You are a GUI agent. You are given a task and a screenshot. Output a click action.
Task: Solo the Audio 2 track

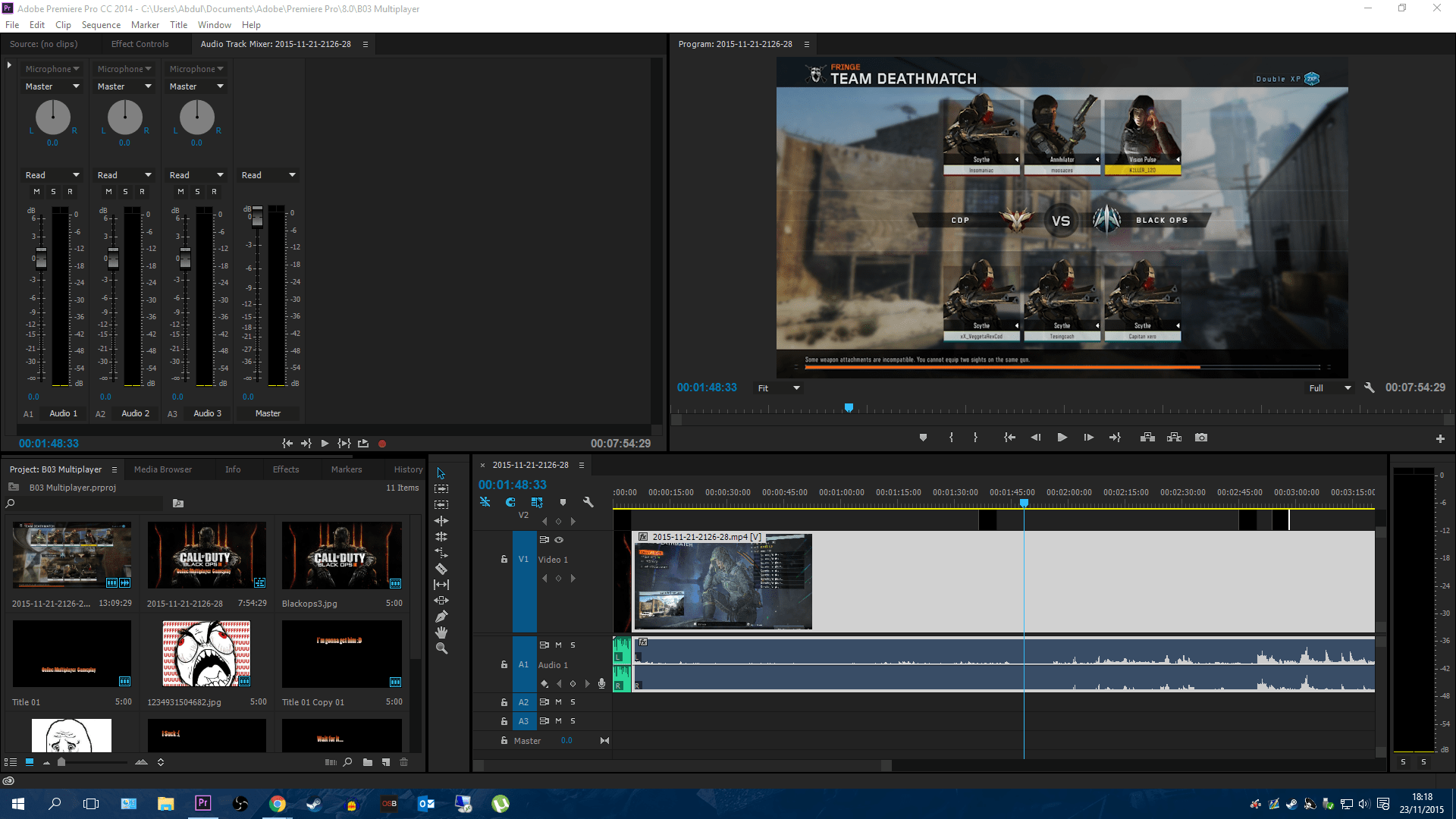tap(573, 701)
